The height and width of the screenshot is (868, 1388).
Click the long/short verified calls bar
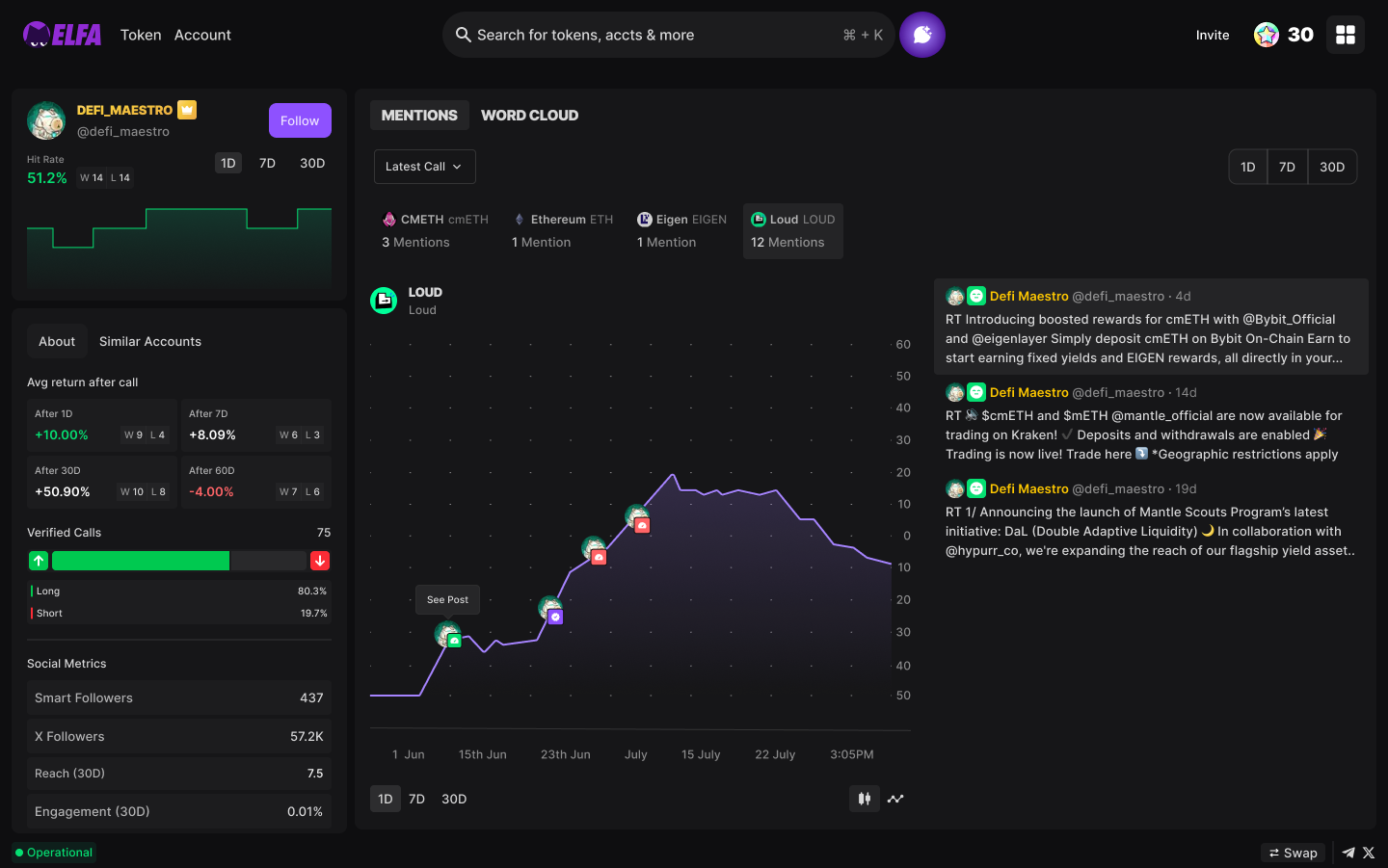pos(179,561)
